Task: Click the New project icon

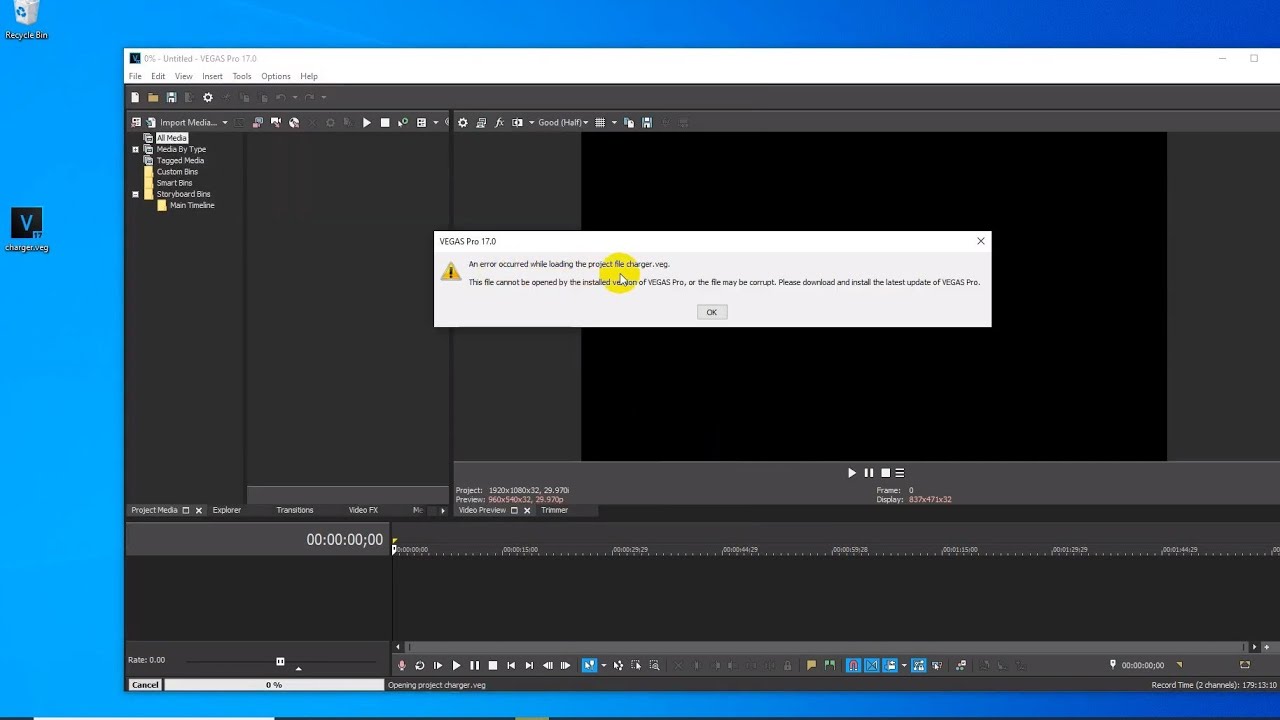Action: point(135,97)
